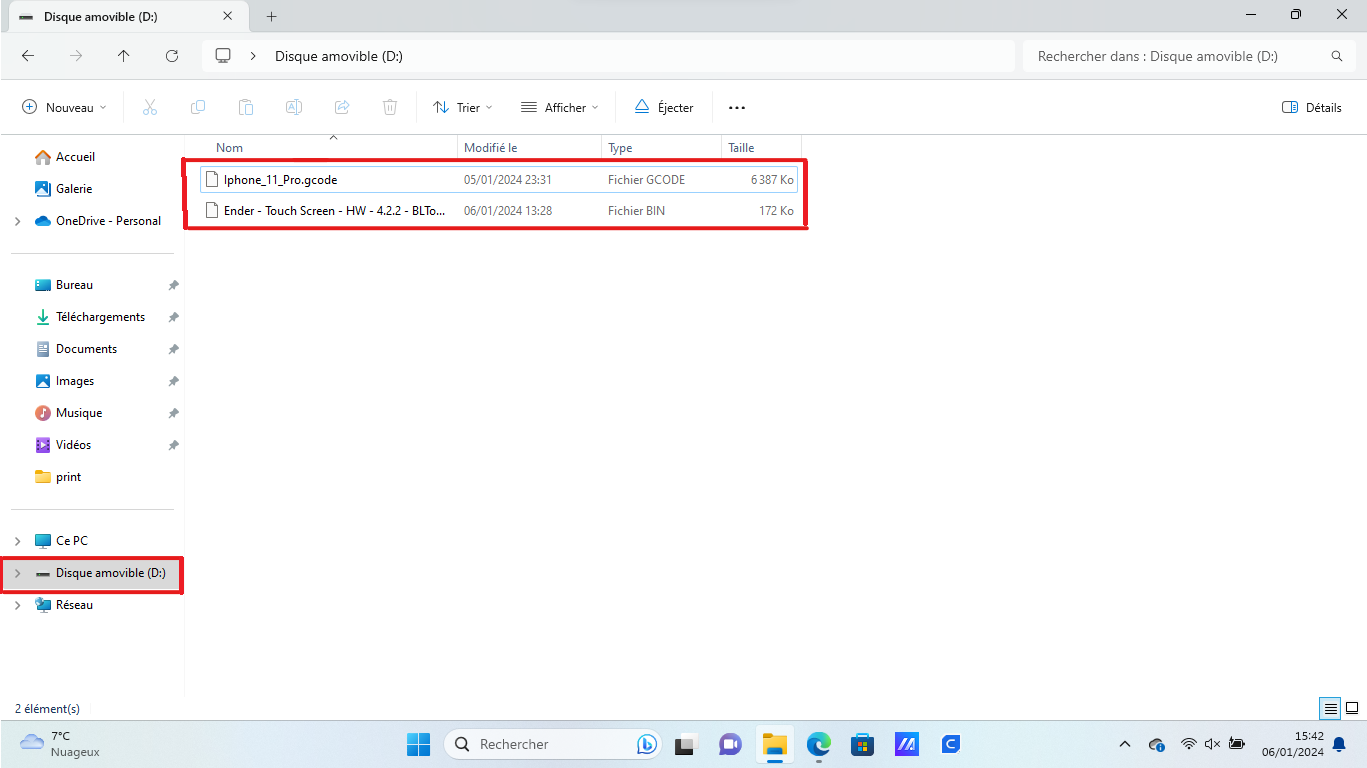Viewport: 1367px width, 768px height.
Task: Open the Musique folder in sidebar
Action: click(x=79, y=413)
